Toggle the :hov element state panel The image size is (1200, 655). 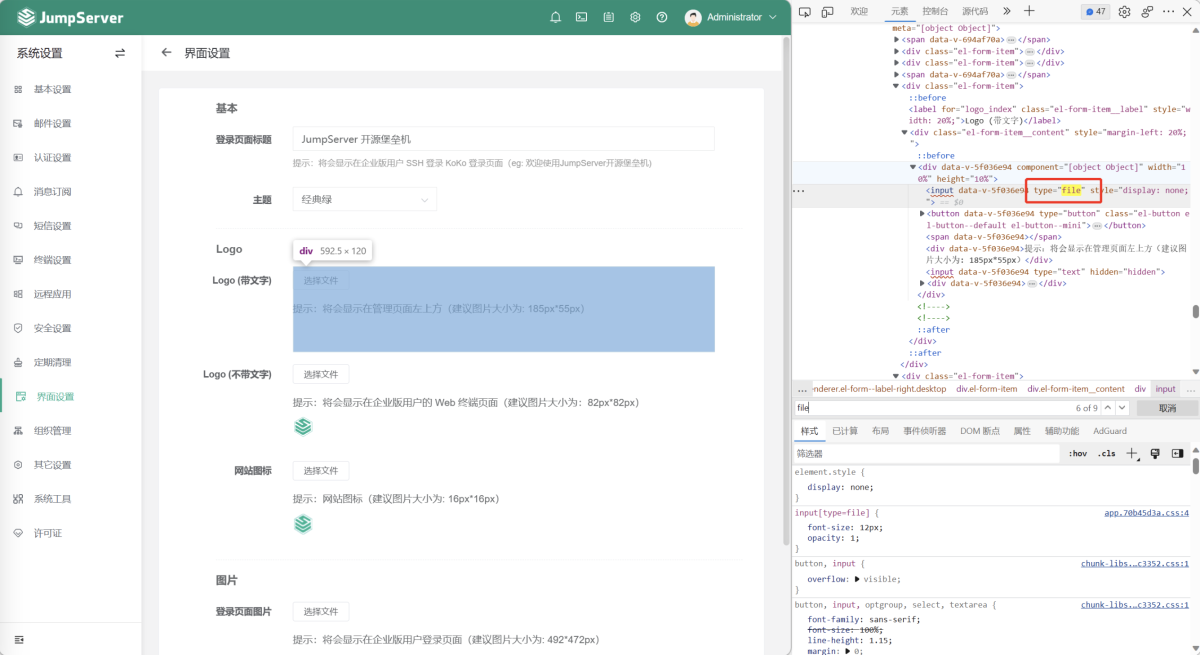point(1078,454)
